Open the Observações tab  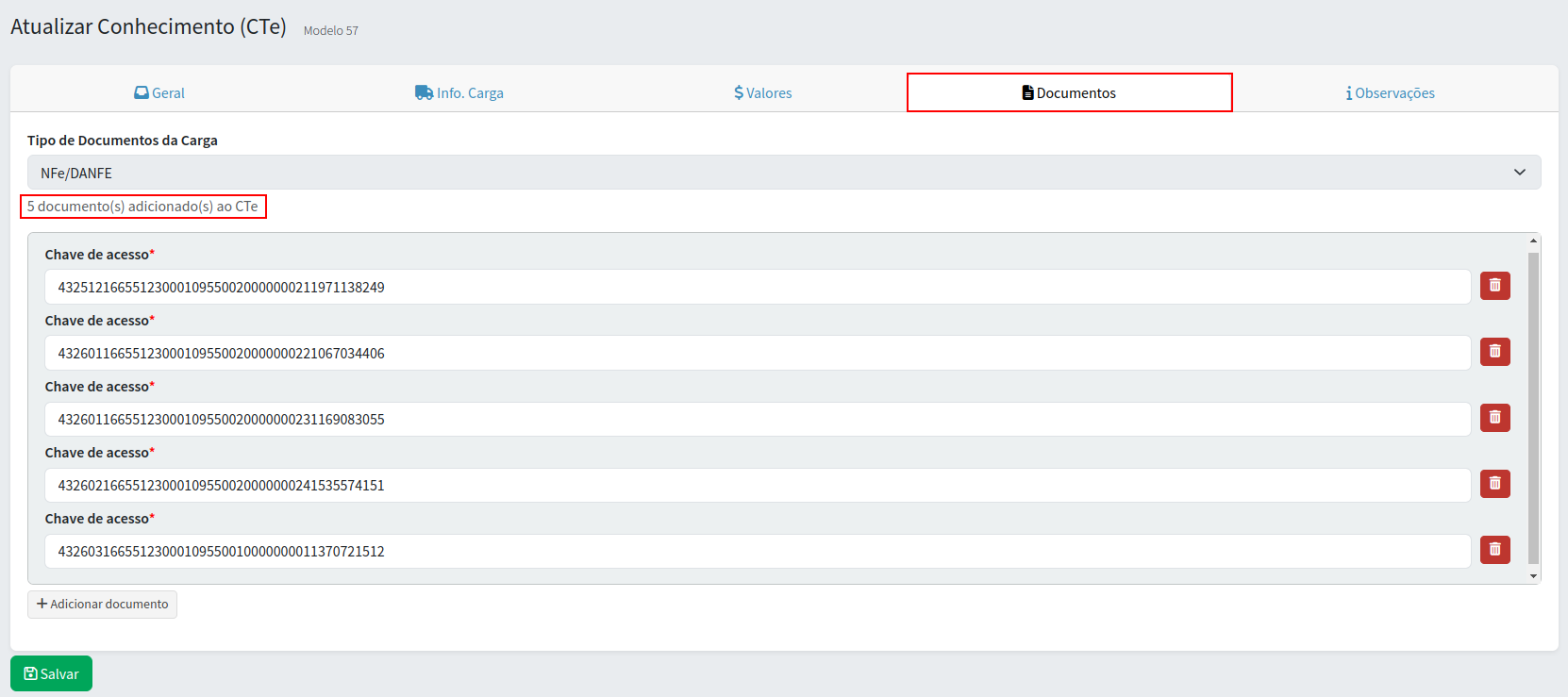coord(1390,93)
